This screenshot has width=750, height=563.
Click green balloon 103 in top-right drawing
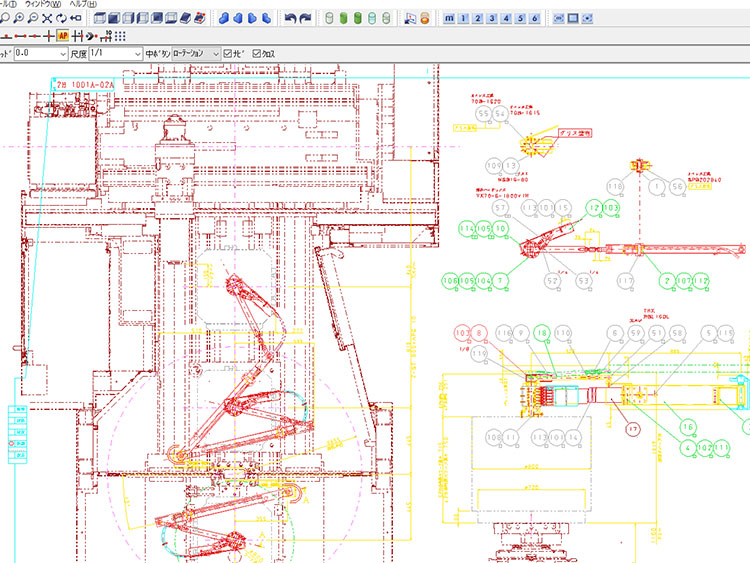tap(612, 207)
